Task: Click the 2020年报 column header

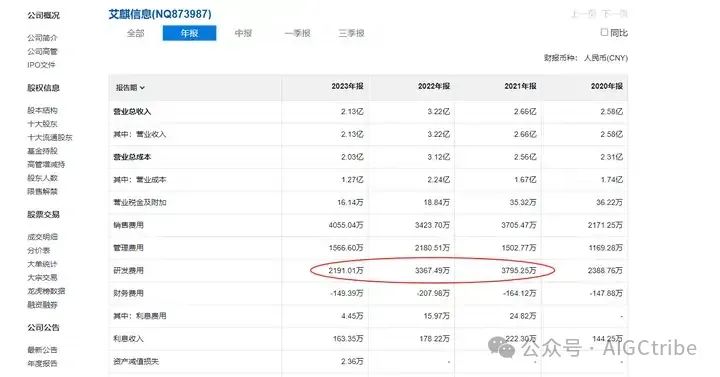Action: pos(607,86)
